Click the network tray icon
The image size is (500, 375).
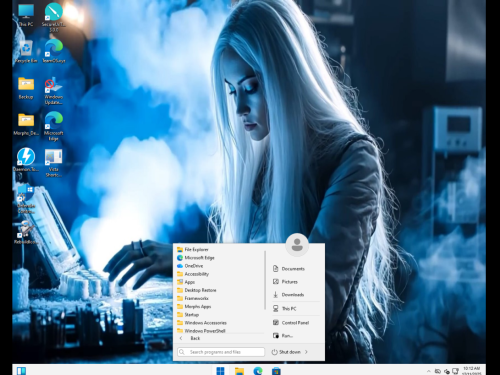(455, 371)
